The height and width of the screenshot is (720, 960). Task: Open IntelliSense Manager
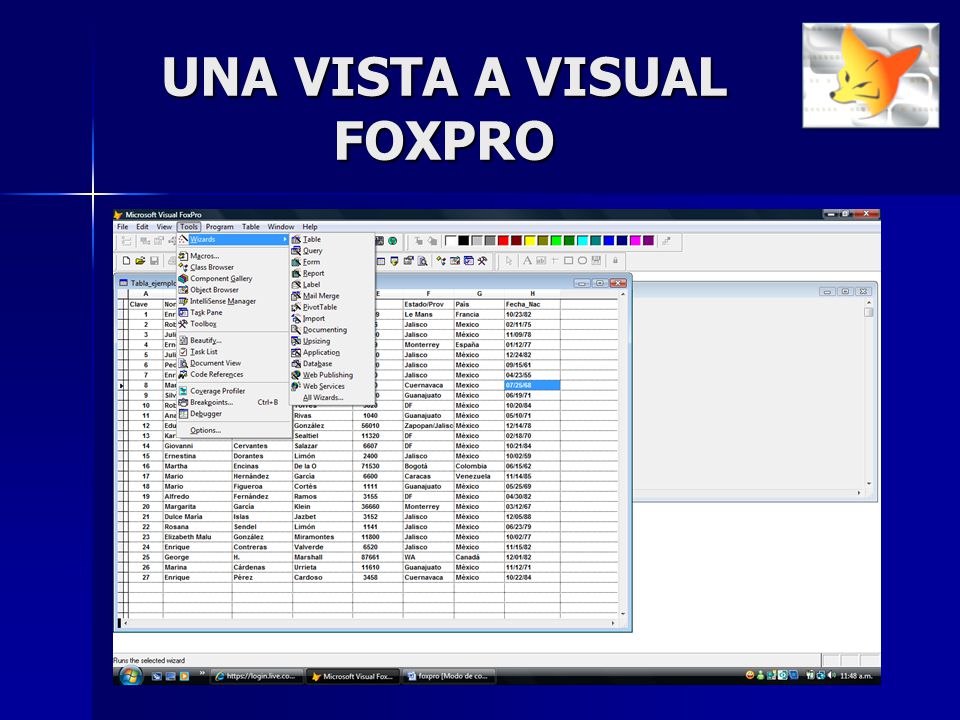(x=234, y=301)
